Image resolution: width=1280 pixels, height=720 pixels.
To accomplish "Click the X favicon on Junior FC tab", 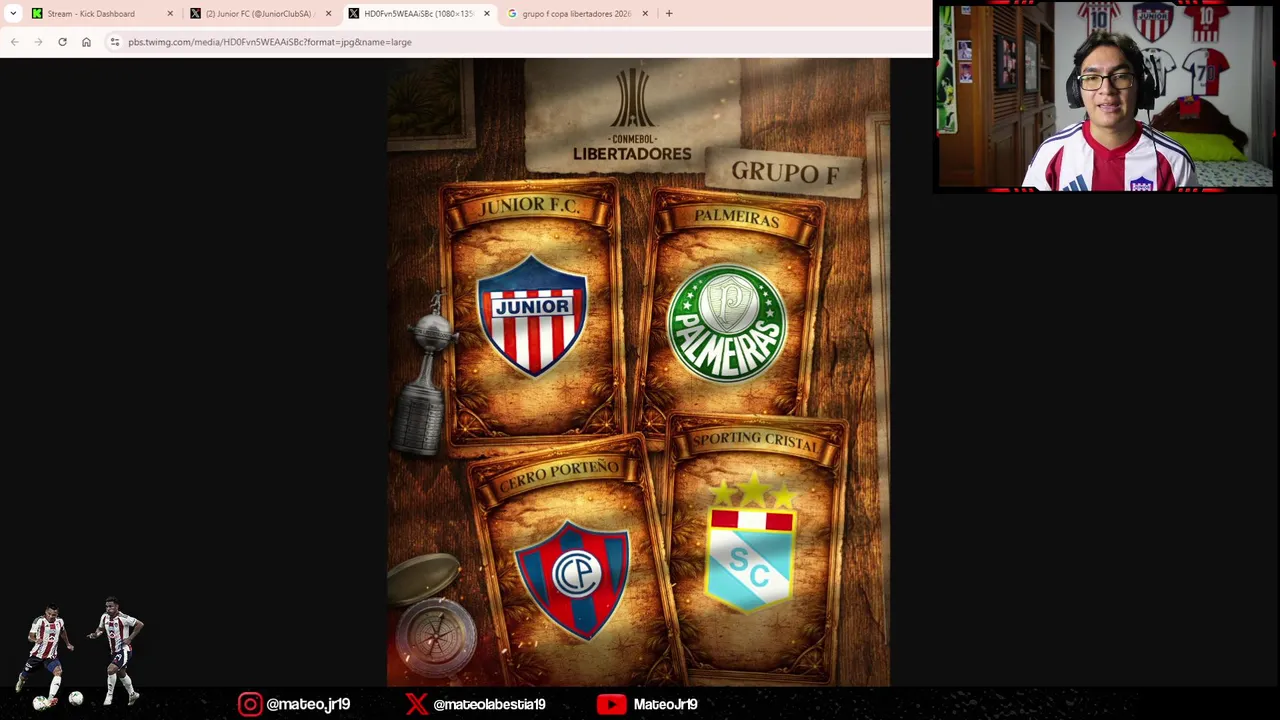I will (195, 14).
